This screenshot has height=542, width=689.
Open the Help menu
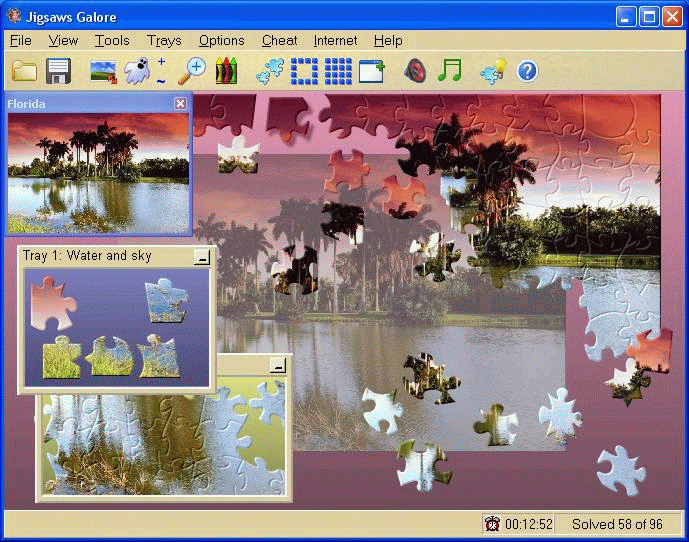(x=388, y=40)
